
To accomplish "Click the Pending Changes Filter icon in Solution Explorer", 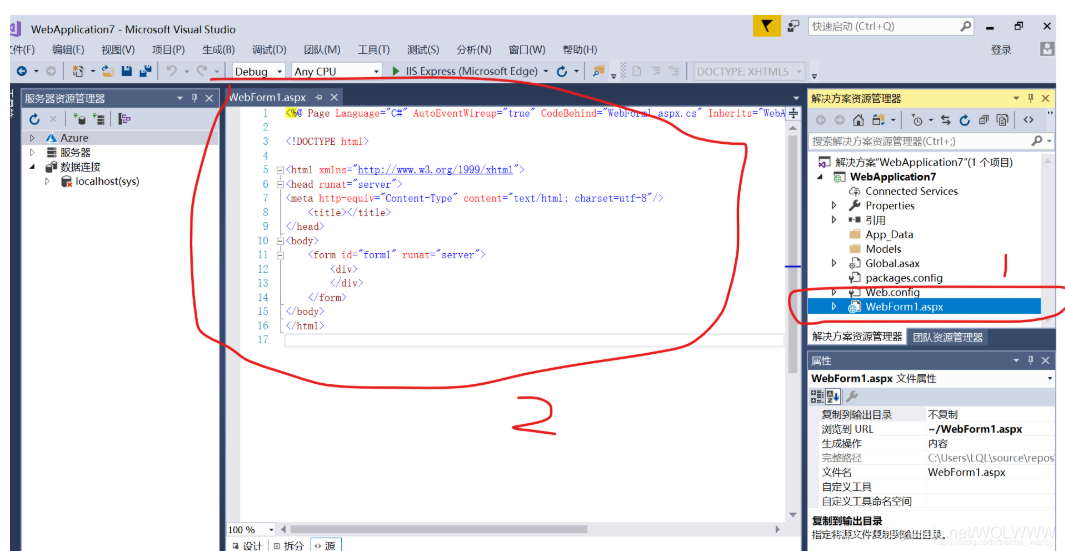I will tap(918, 120).
